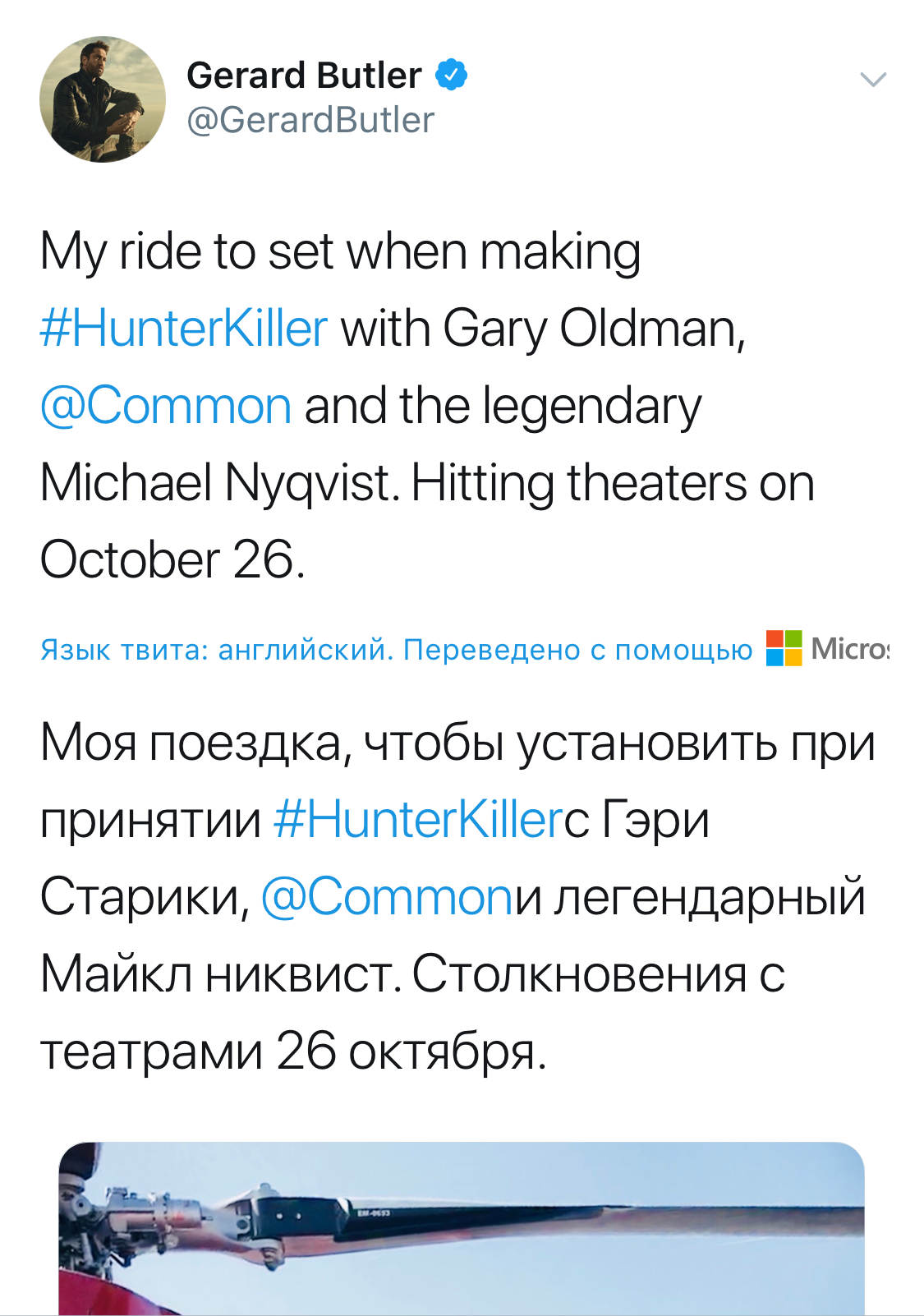Click the Microsoft four-color logo

click(x=784, y=648)
